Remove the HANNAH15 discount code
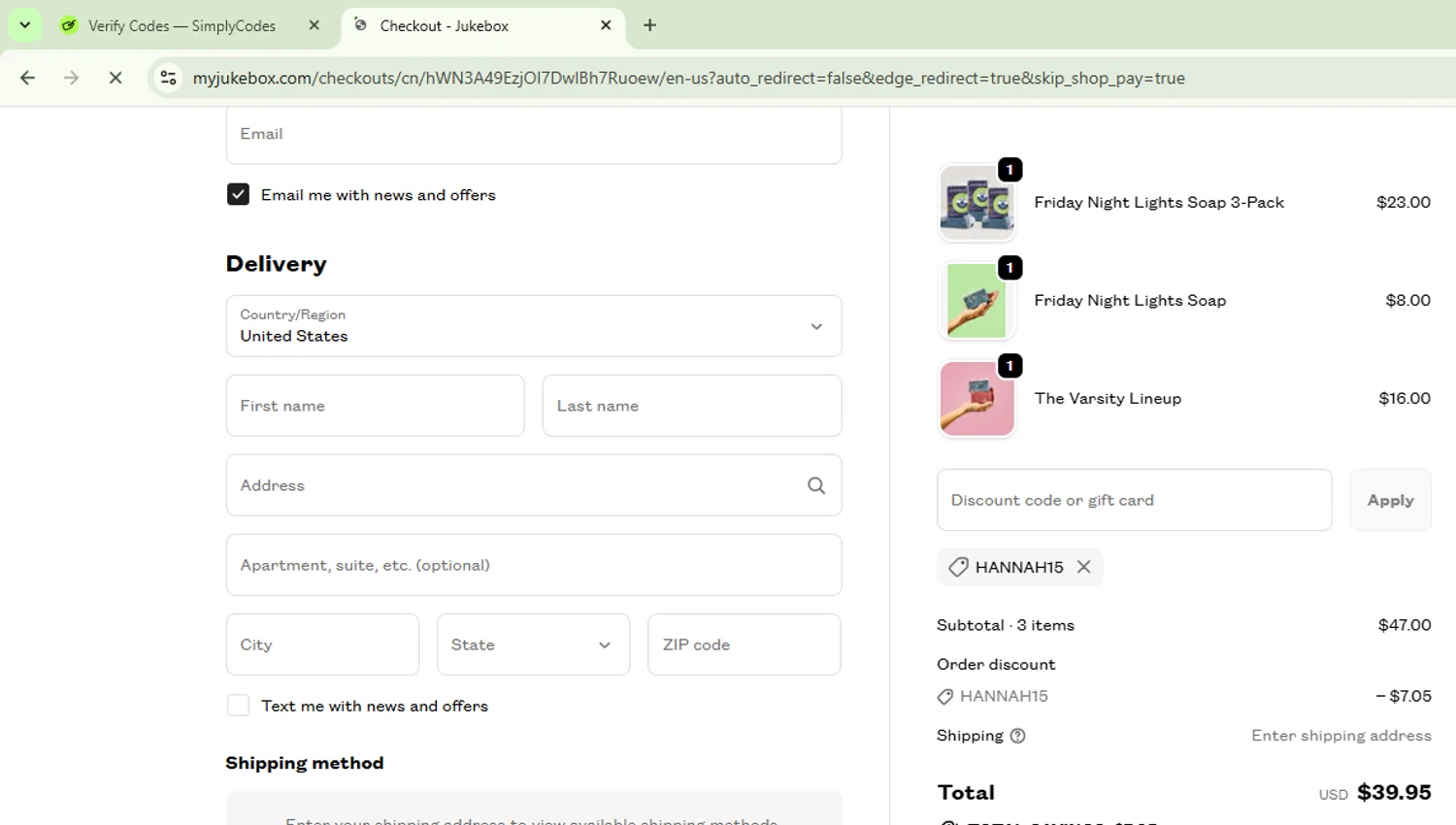This screenshot has height=825, width=1456. [1084, 567]
